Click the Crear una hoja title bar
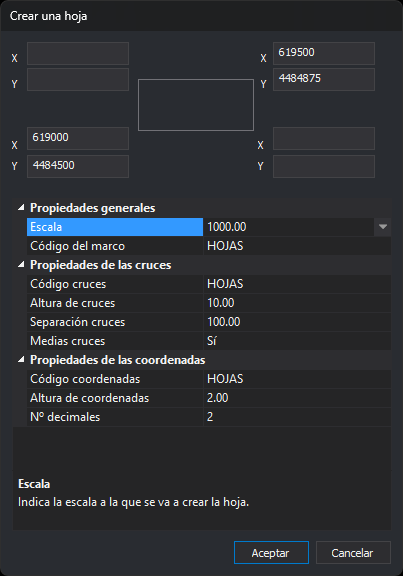 201,16
